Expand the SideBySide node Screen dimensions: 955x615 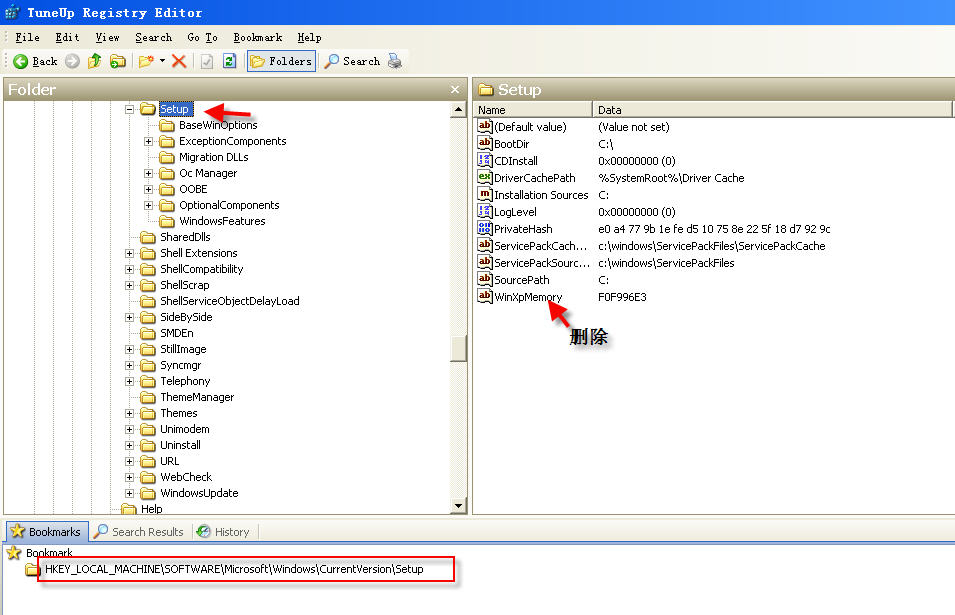point(129,317)
